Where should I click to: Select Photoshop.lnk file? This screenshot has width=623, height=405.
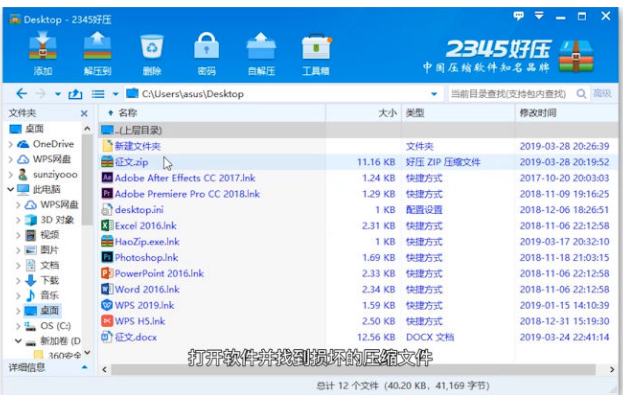tap(358, 258)
